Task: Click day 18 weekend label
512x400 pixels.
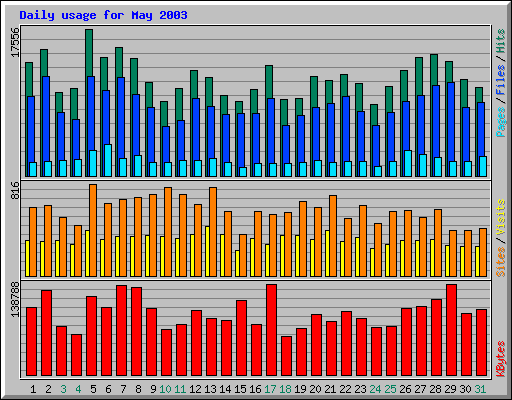Action: coord(285,389)
